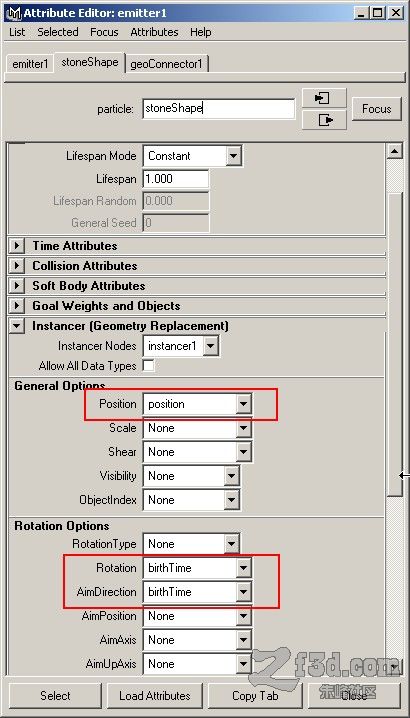Click the scrollbar up arrow
The image size is (410, 718).
(394, 151)
